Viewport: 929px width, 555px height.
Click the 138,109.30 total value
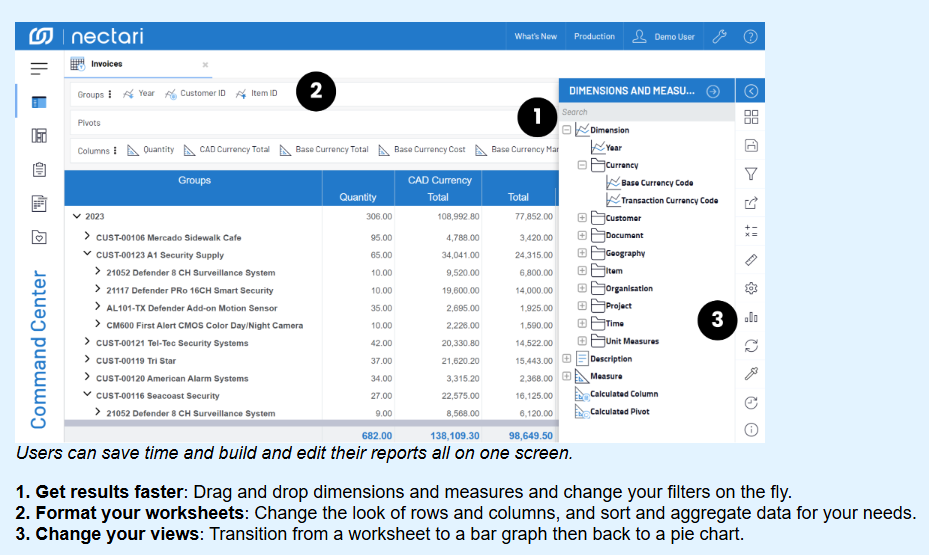tap(454, 436)
